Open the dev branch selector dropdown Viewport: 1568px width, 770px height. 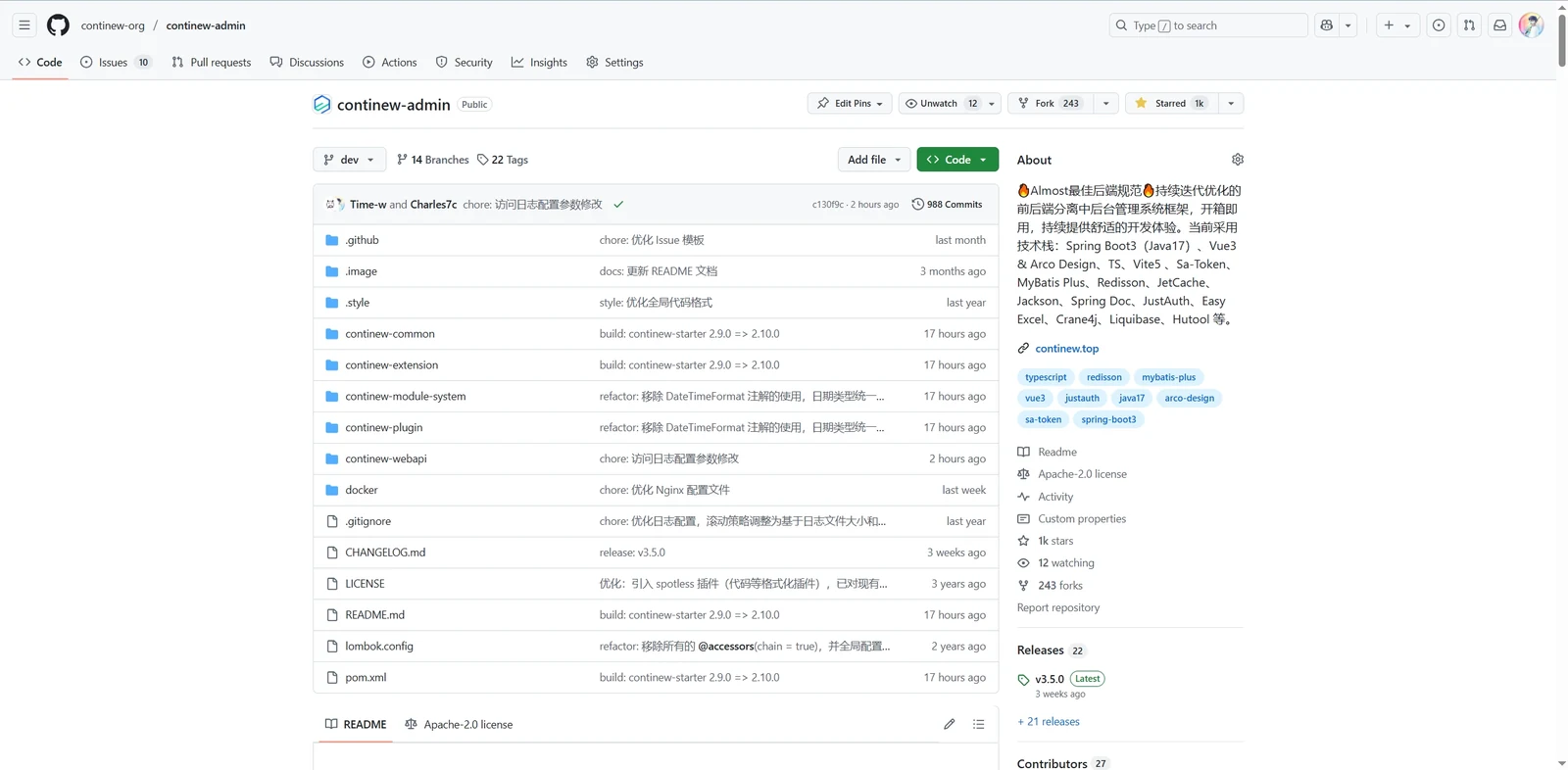coord(349,160)
